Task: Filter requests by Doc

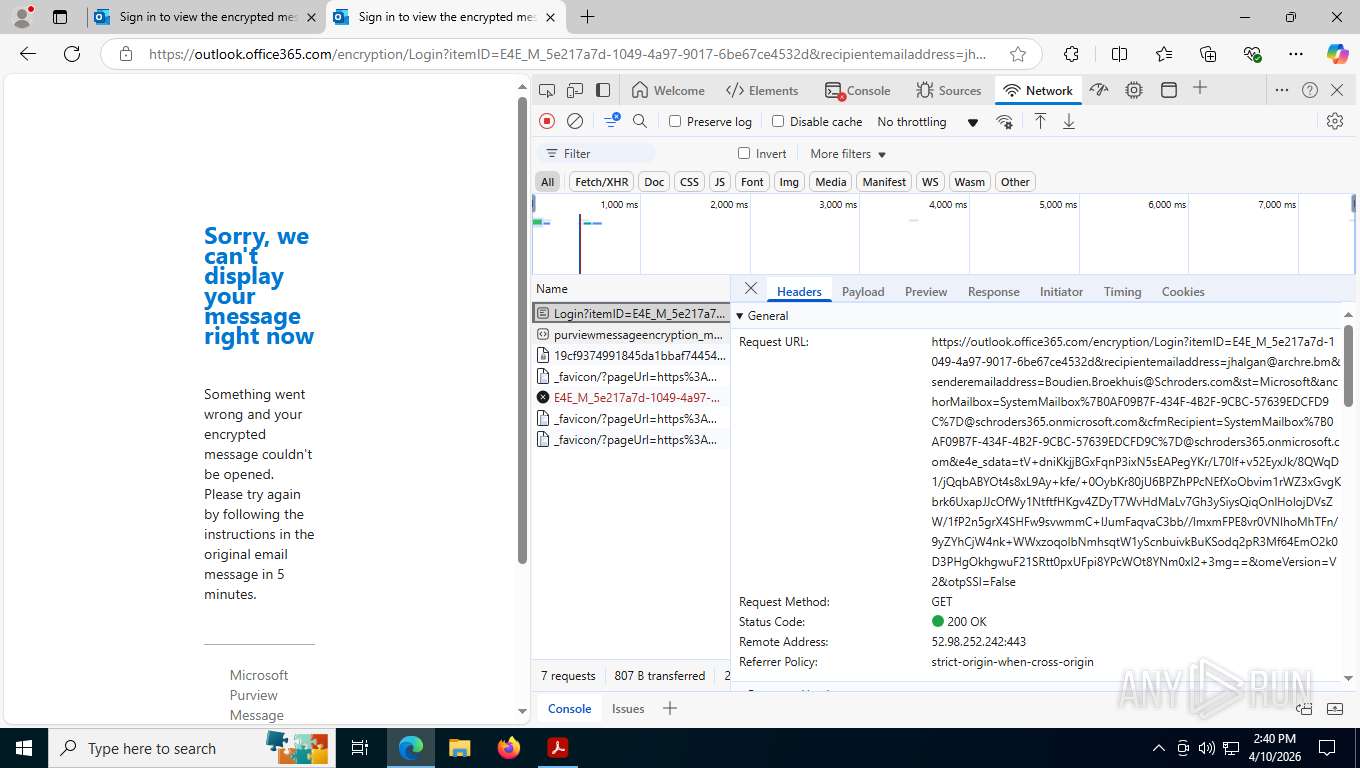Action: [x=654, y=182]
